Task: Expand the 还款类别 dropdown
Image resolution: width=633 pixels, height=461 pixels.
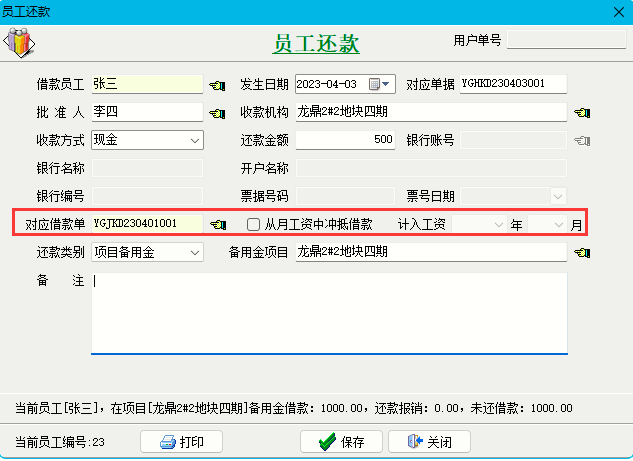Action: click(194, 253)
